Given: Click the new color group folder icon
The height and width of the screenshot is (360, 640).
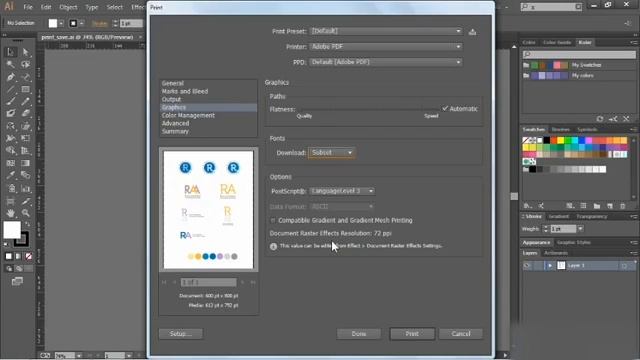Looking at the screenshot, I should 597,206.
